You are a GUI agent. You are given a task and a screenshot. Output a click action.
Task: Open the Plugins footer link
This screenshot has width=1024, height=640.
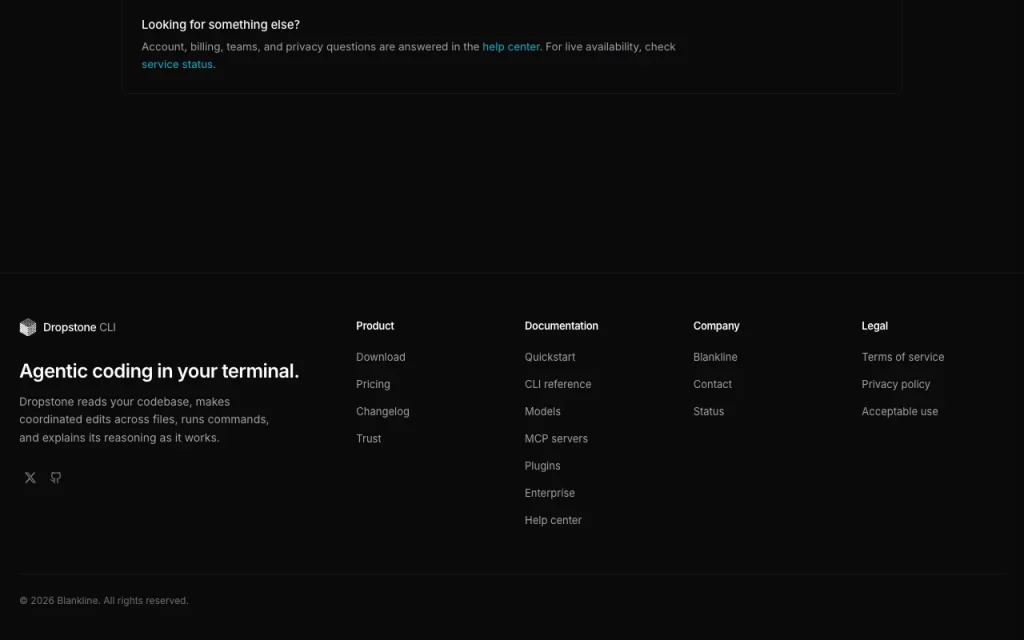pos(542,466)
